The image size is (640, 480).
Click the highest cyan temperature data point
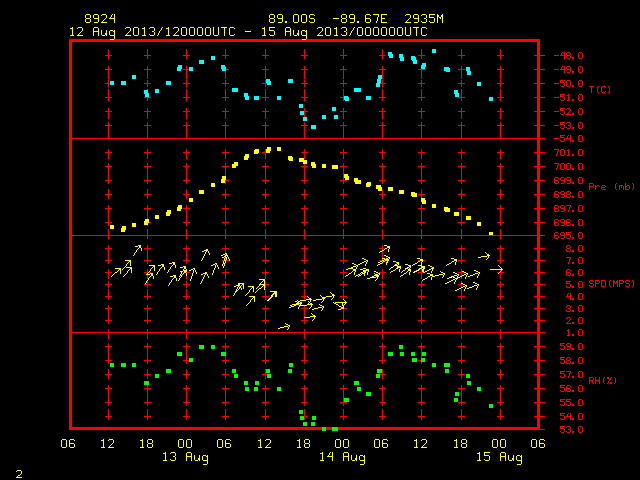coord(434,51)
